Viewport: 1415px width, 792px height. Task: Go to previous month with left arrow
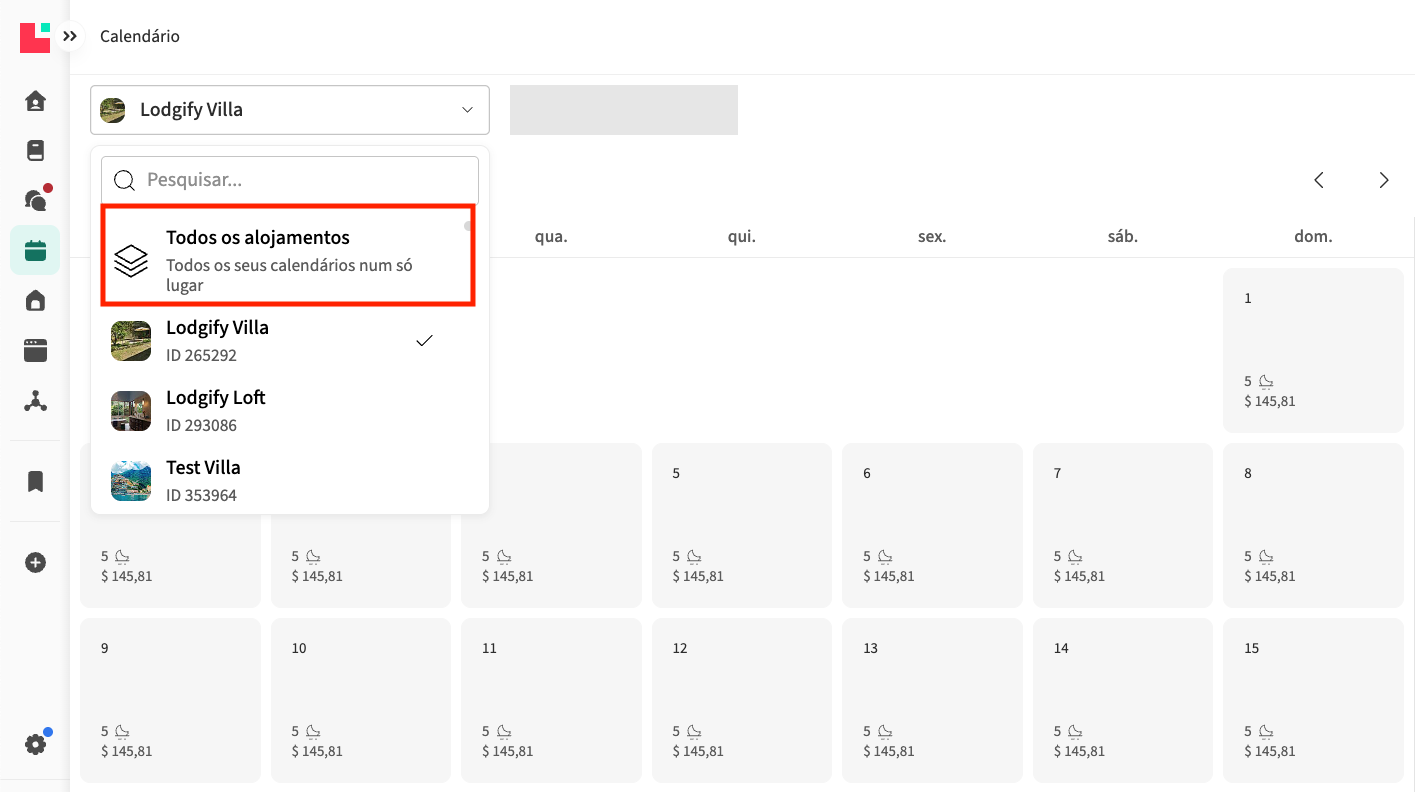[1319, 180]
